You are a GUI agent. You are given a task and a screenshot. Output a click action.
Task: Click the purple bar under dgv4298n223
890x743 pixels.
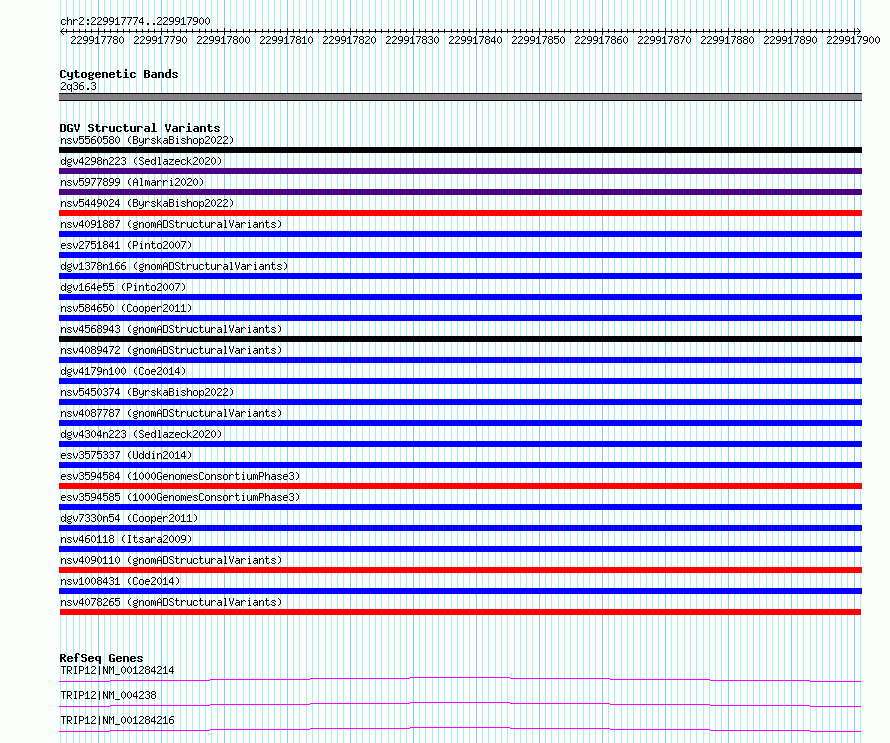[460, 171]
